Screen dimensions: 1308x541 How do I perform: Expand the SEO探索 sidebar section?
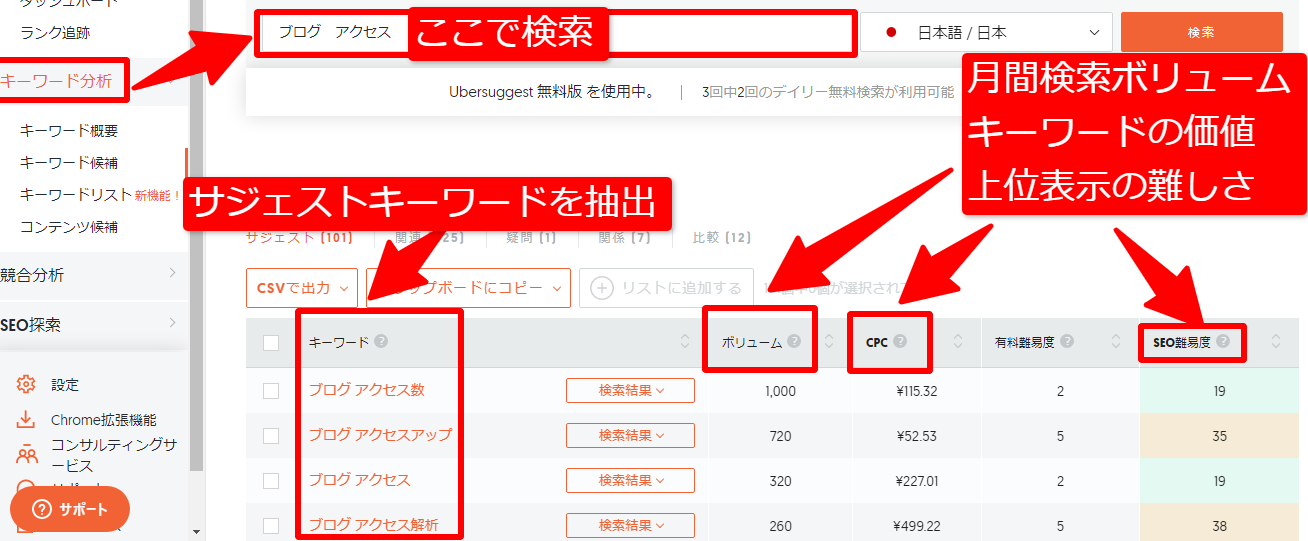pyautogui.click(x=92, y=325)
